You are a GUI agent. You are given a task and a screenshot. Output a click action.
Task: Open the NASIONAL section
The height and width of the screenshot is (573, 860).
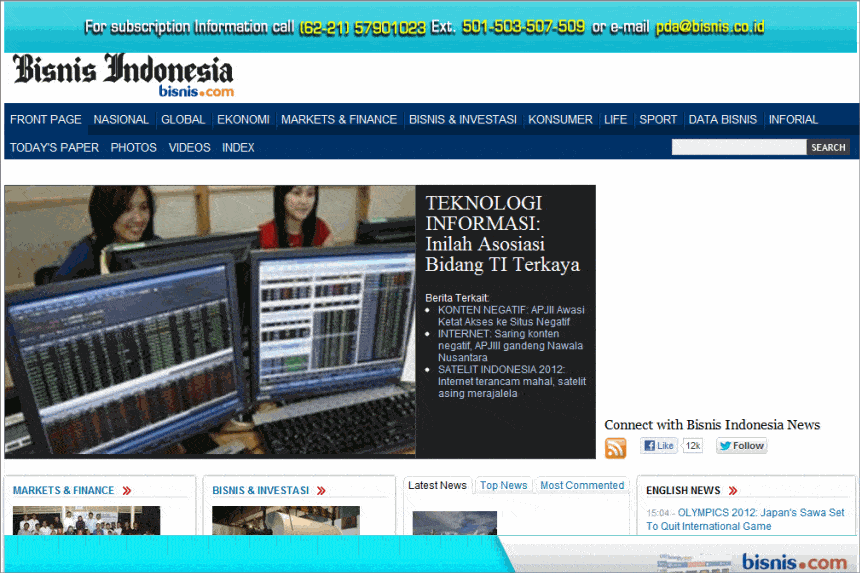[x=121, y=120]
